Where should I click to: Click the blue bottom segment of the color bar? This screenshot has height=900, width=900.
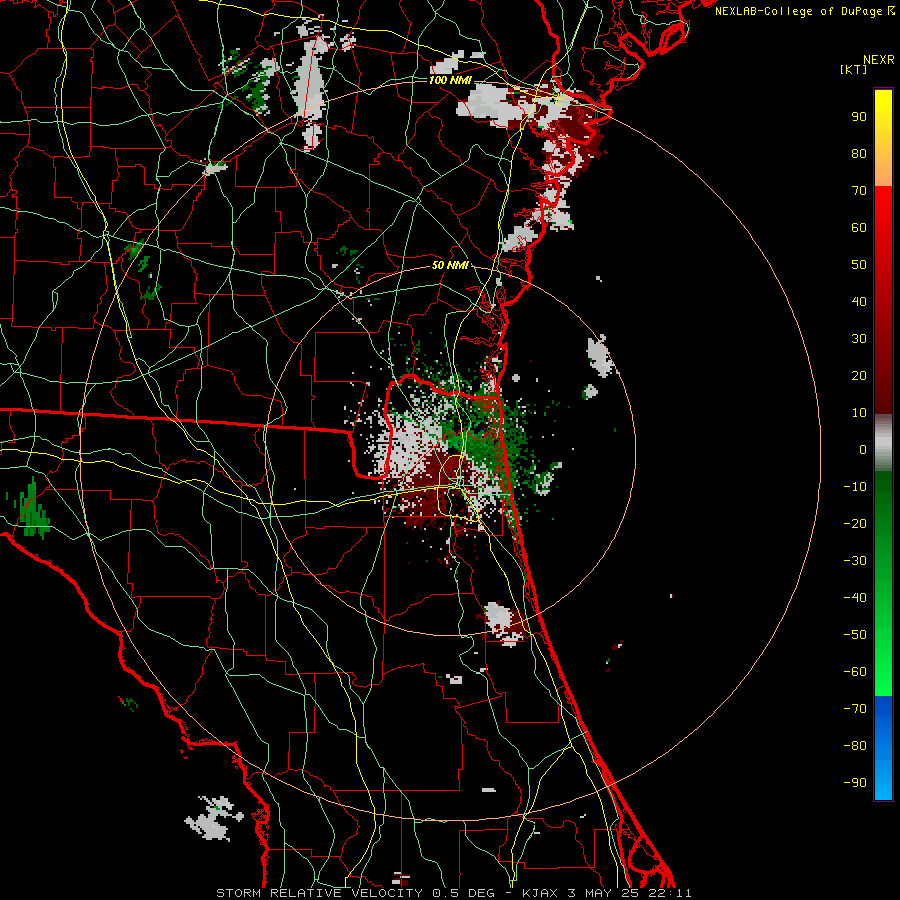(883, 748)
